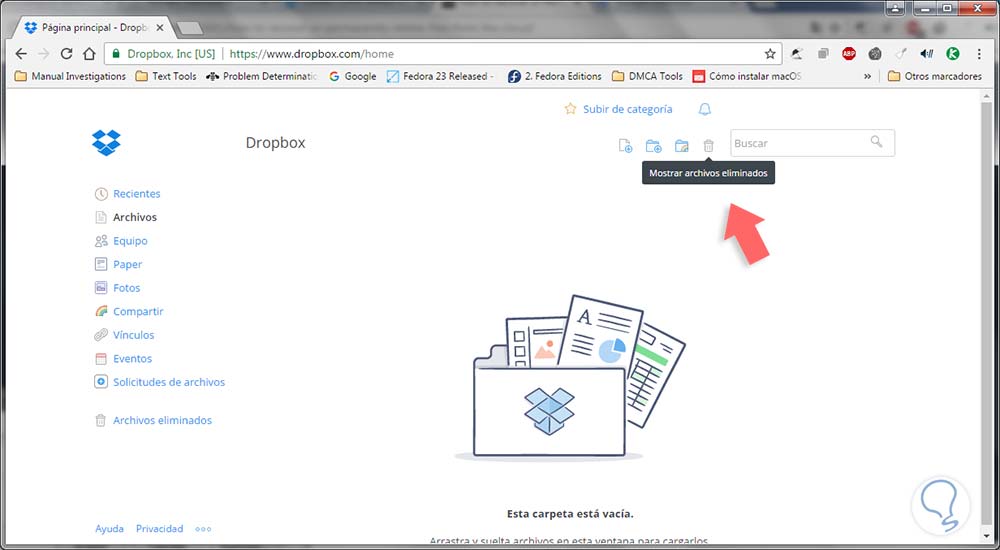The image size is (1000, 550).
Task: Bookmark page with address bar star
Action: (x=770, y=54)
